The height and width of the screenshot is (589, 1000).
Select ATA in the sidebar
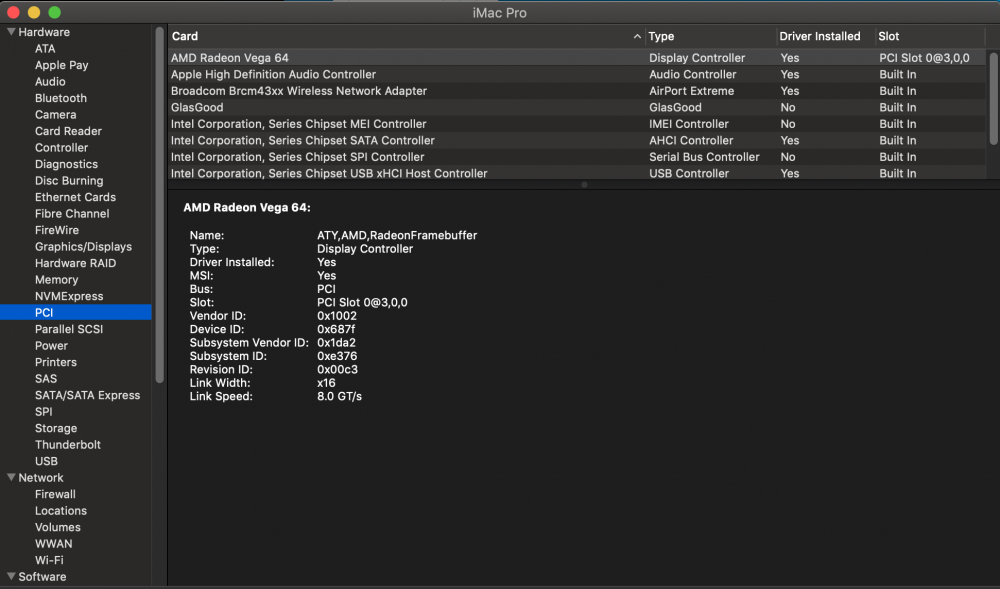[45, 48]
